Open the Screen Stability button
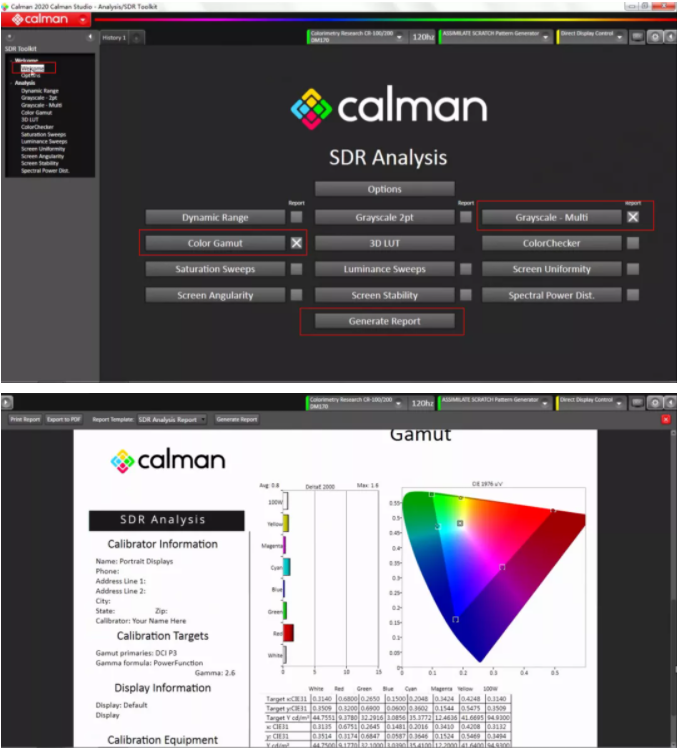This screenshot has height=748, width=677. click(385, 295)
